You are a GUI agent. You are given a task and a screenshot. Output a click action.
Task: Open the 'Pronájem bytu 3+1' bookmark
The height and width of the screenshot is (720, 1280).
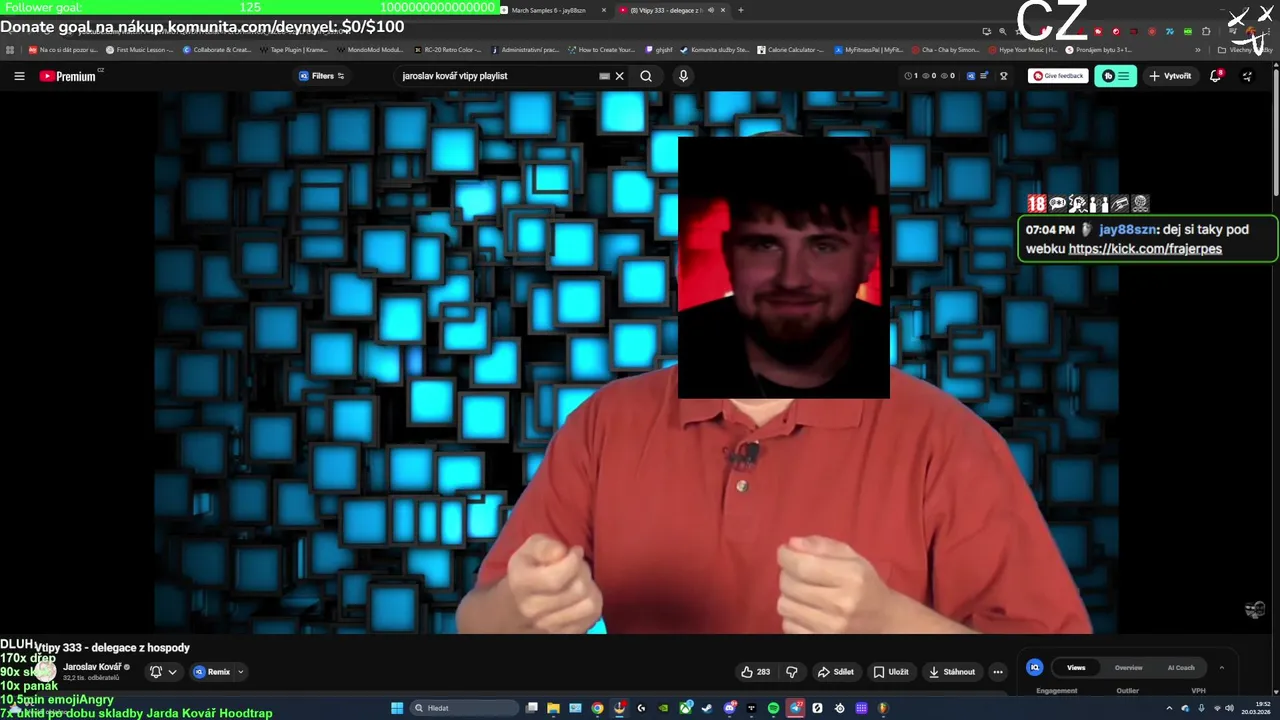(x=1099, y=49)
